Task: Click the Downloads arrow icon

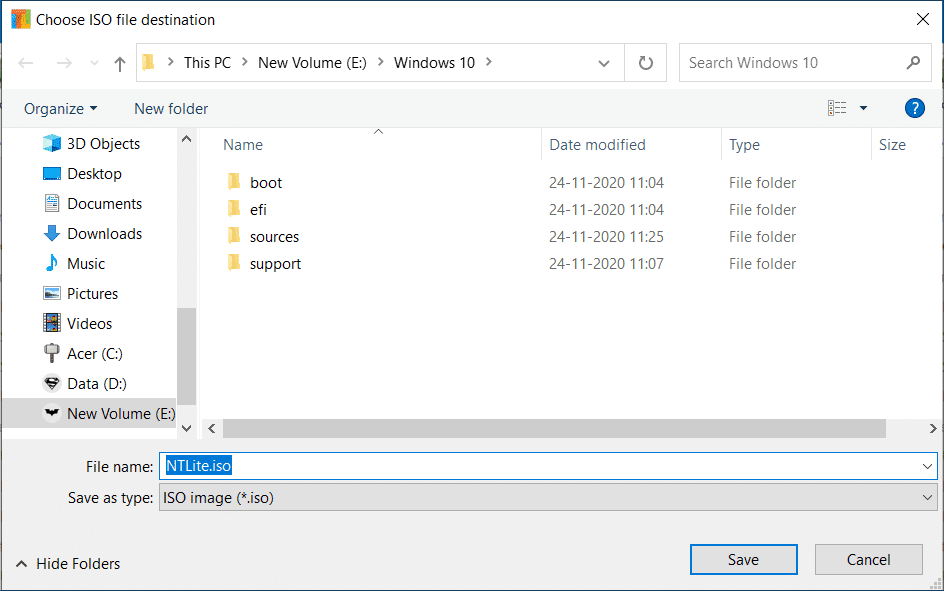Action: pyautogui.click(x=52, y=234)
